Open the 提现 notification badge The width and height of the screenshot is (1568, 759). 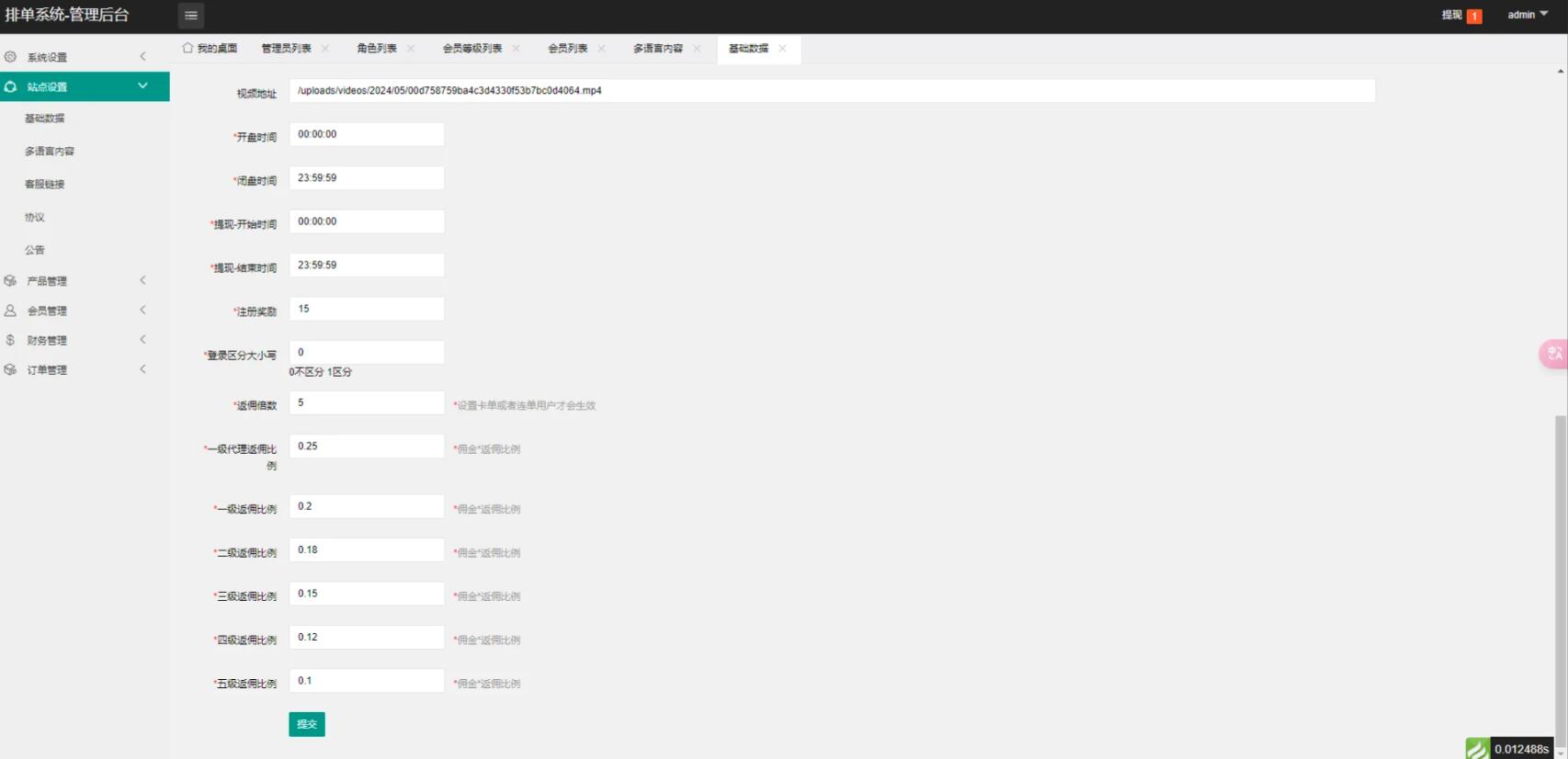[x=1473, y=16]
